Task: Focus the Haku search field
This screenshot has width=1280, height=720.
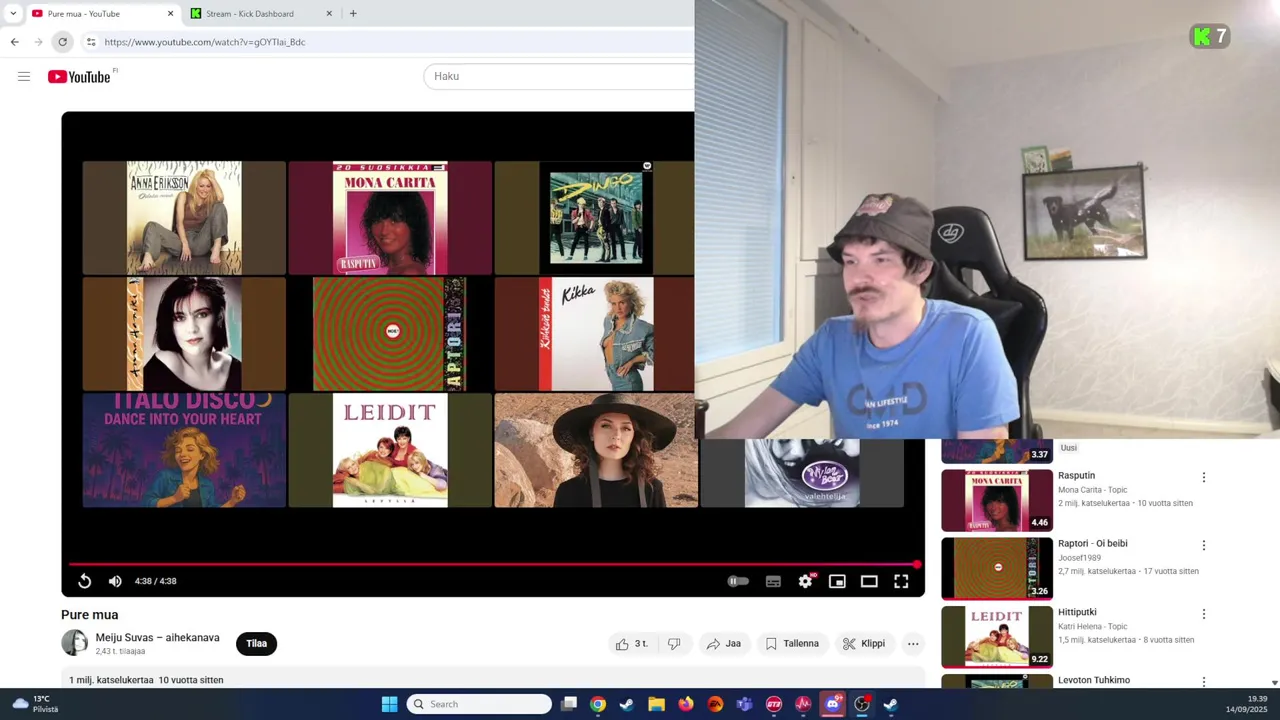Action: click(559, 76)
